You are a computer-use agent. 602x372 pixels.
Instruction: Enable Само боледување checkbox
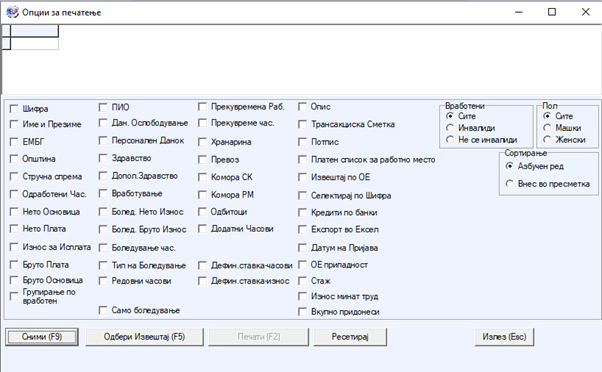(x=103, y=310)
